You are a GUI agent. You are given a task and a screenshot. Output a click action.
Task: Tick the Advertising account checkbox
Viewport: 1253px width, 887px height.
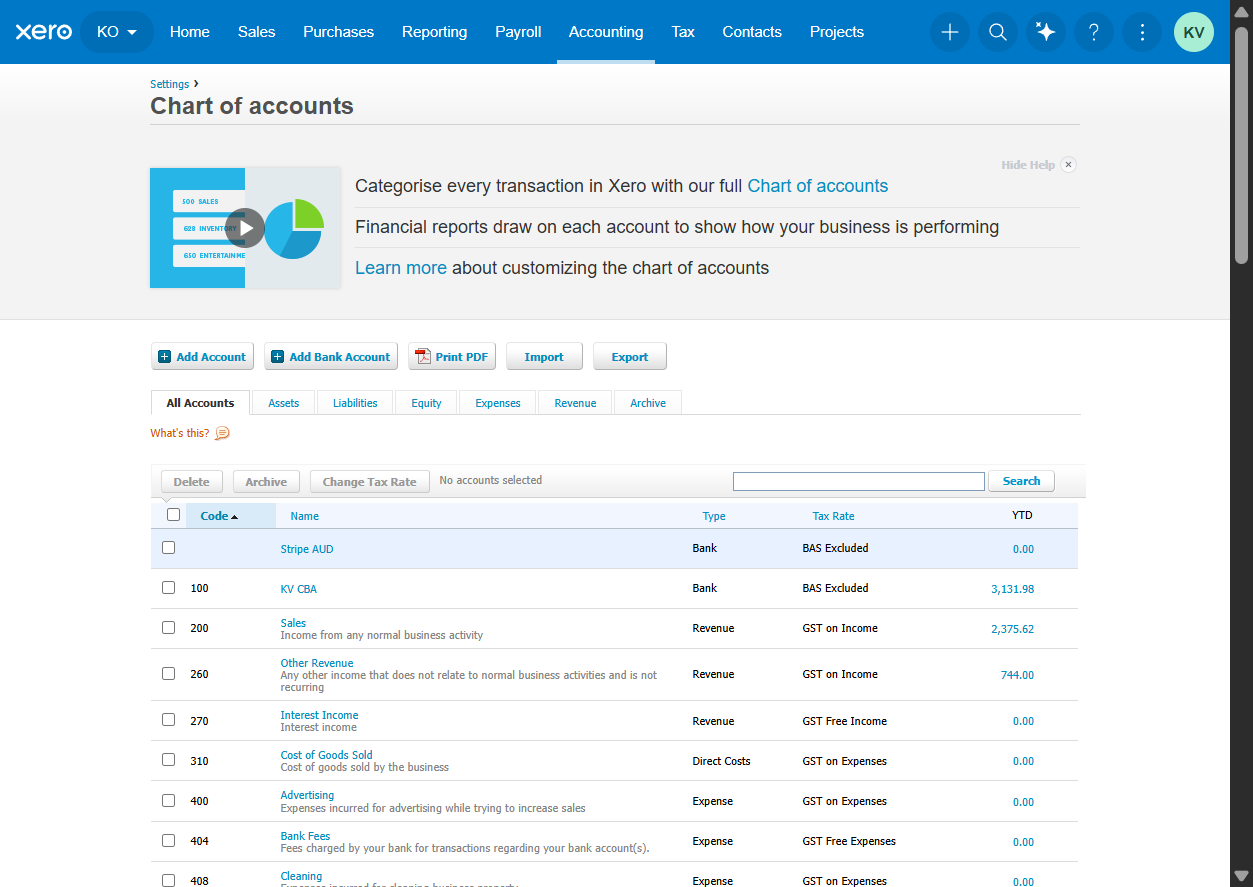point(168,801)
